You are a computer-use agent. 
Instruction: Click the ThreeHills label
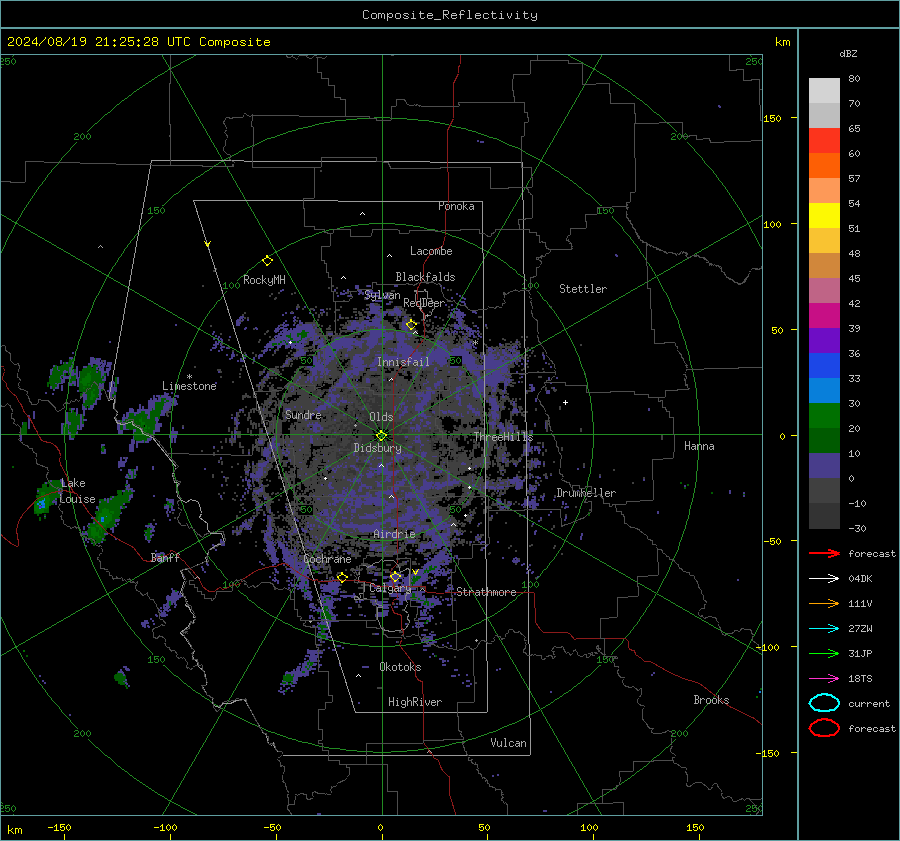503,437
